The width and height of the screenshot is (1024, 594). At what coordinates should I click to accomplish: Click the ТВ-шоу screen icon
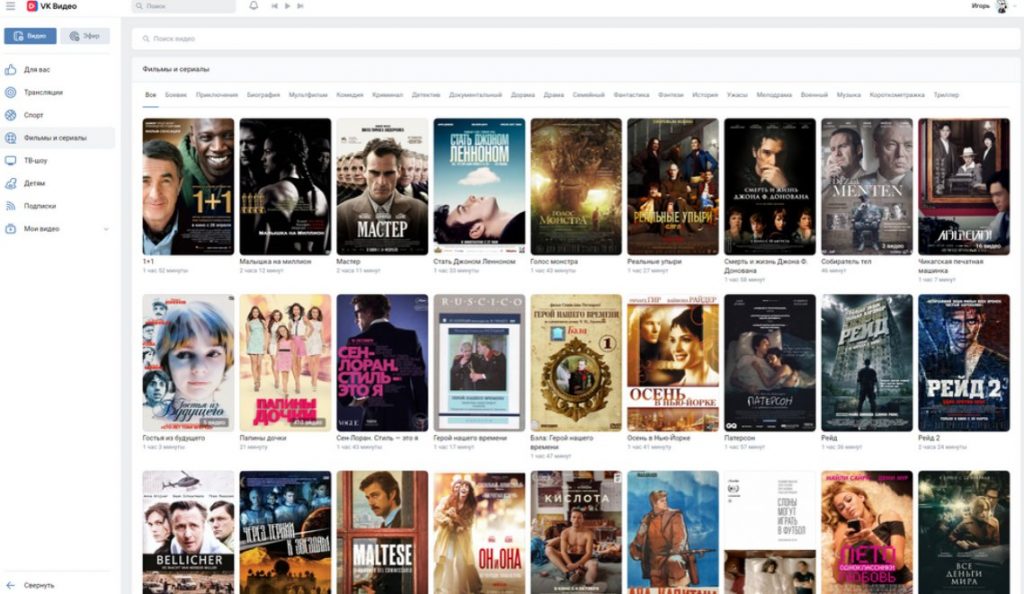pyautogui.click(x=10, y=161)
